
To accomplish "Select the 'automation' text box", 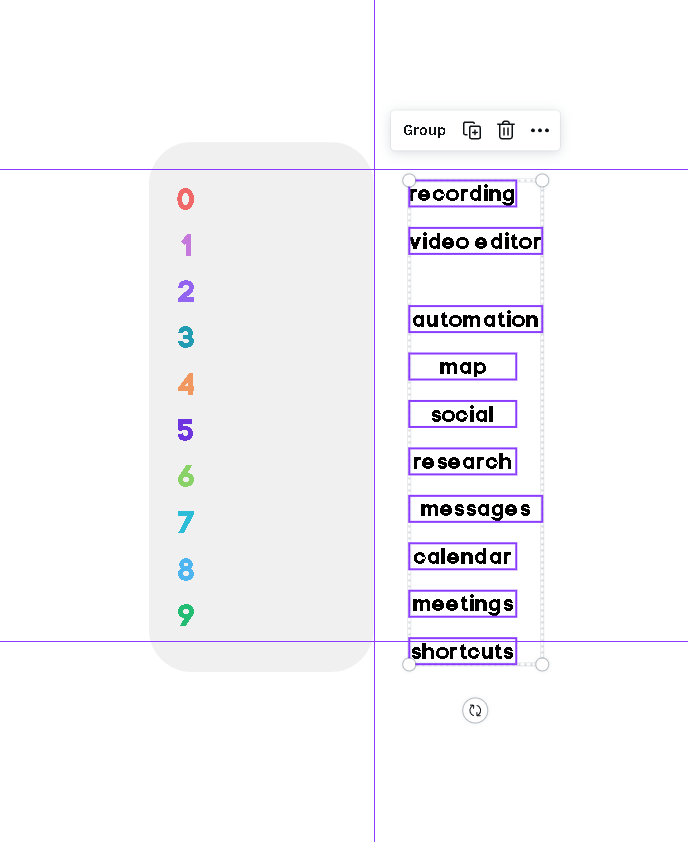I will pos(476,319).
